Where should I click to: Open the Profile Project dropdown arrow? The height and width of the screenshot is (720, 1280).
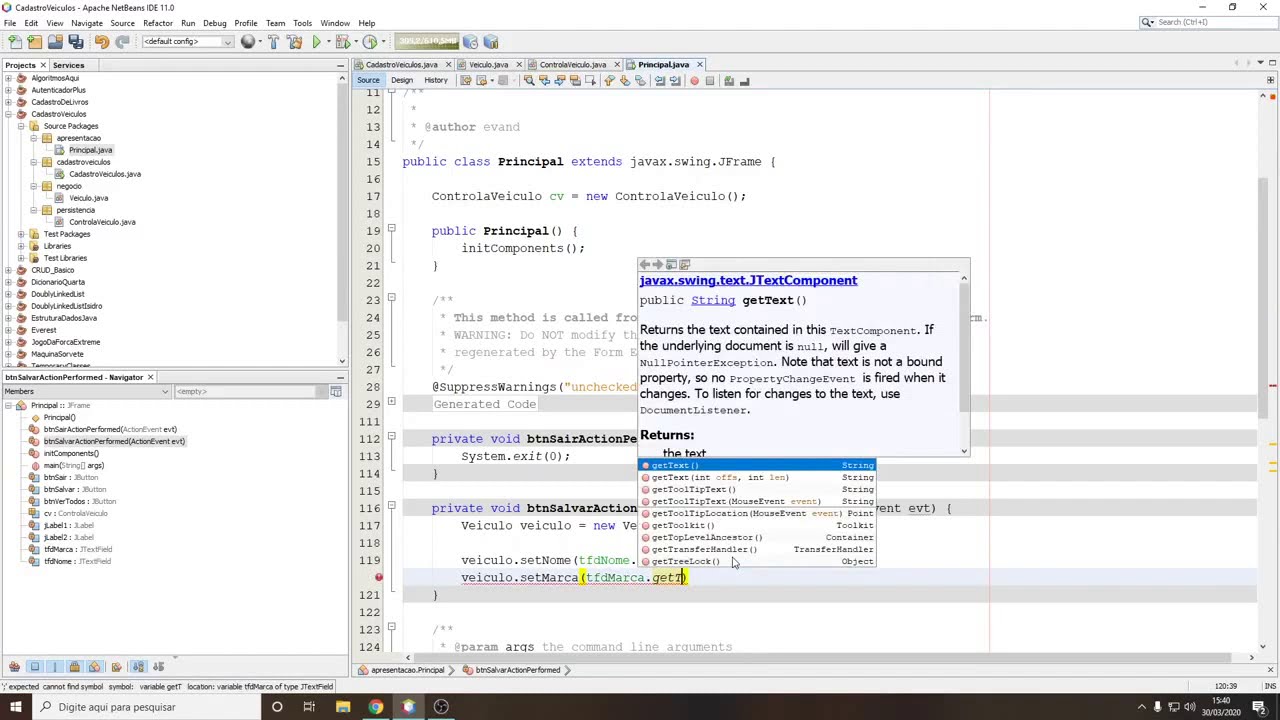(x=383, y=42)
